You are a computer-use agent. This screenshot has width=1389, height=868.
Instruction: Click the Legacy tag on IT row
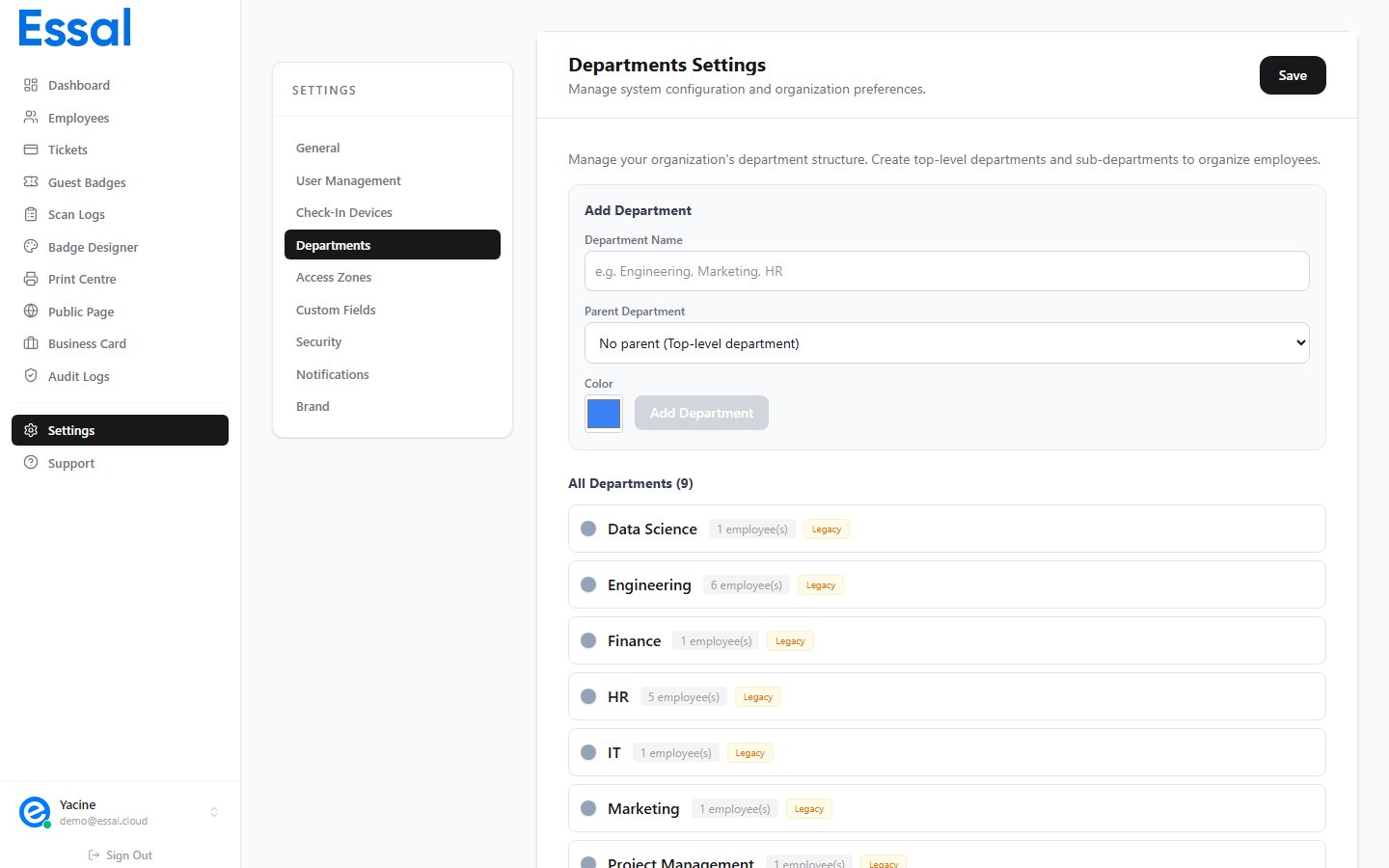[749, 752]
